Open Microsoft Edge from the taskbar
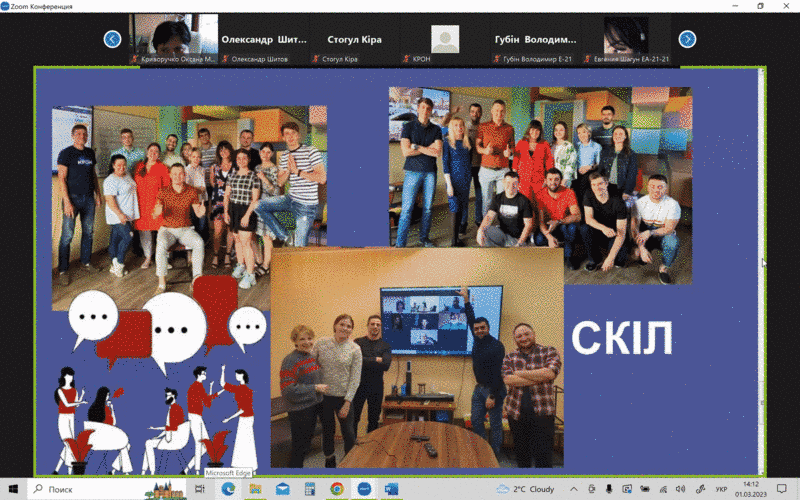 (228, 489)
